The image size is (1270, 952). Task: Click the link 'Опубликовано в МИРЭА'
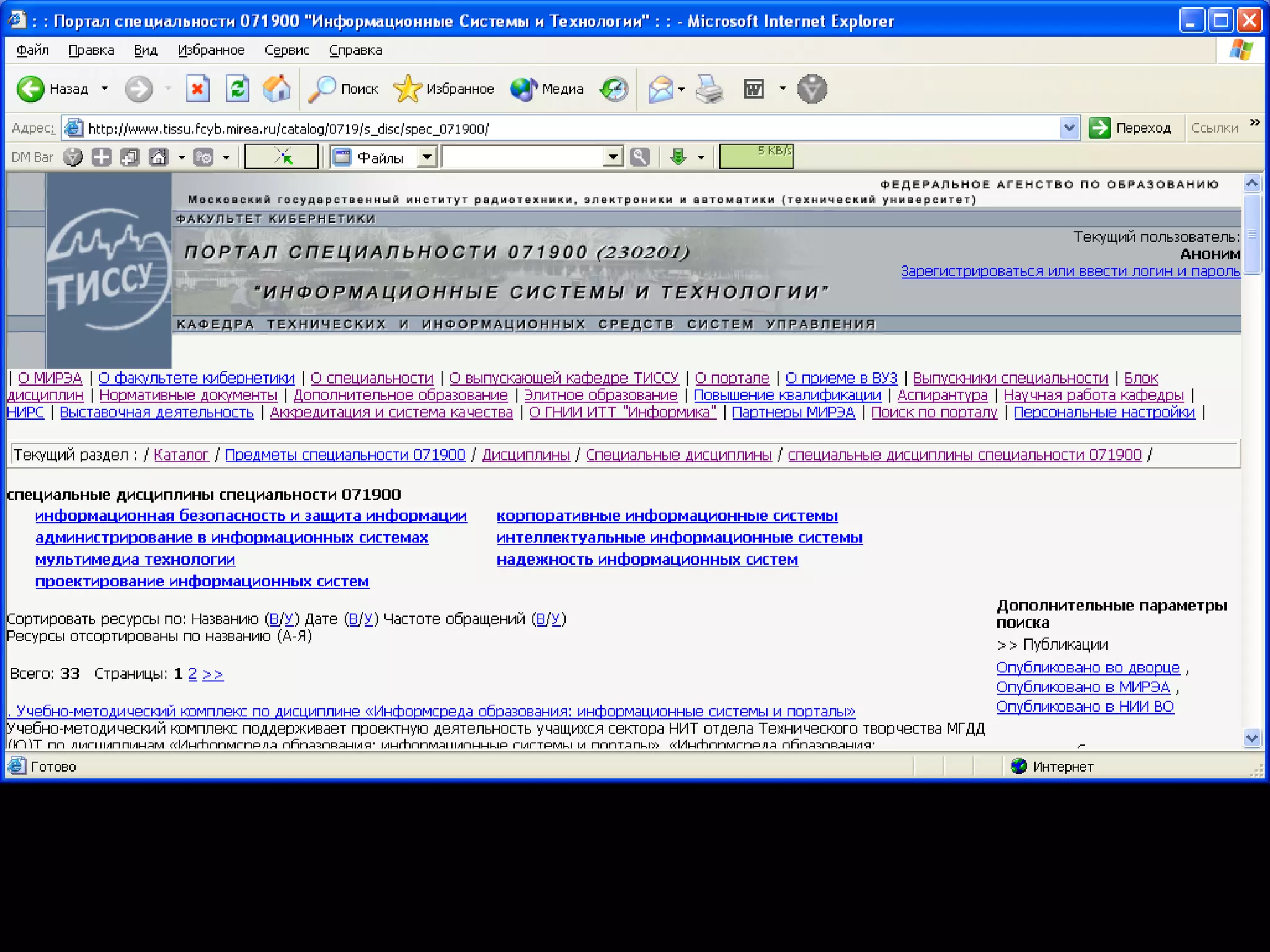[x=1083, y=687]
